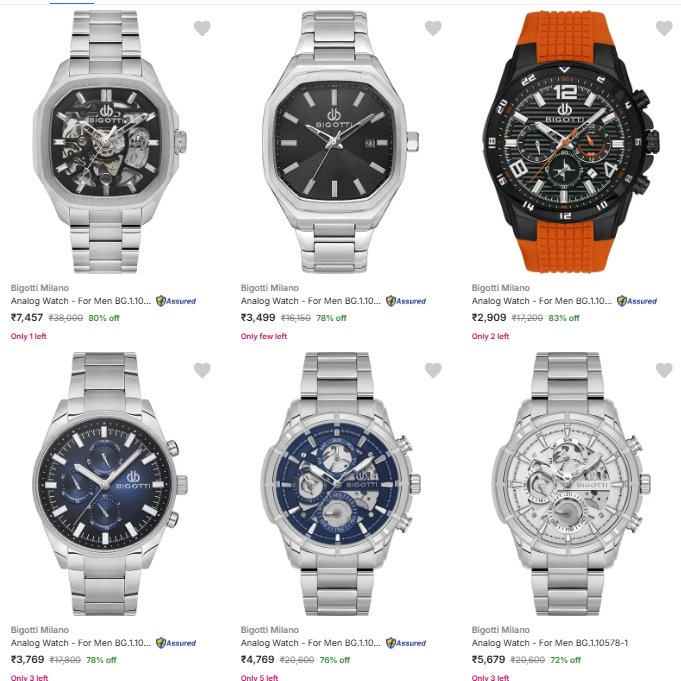The height and width of the screenshot is (681, 681).
Task: Click heart icon for white skeleton watch
Action: tap(664, 370)
